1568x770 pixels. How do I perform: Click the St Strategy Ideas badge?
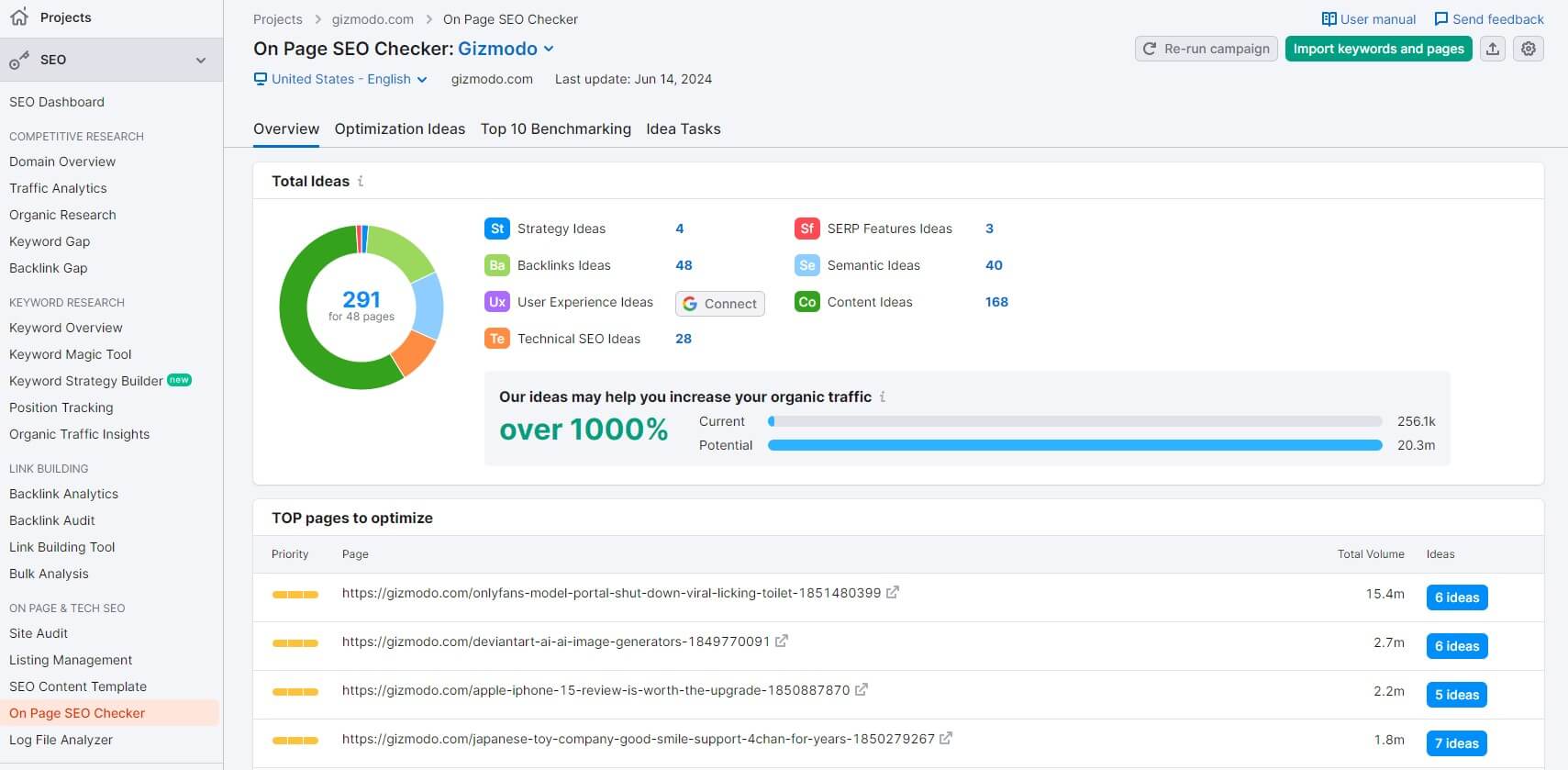497,229
